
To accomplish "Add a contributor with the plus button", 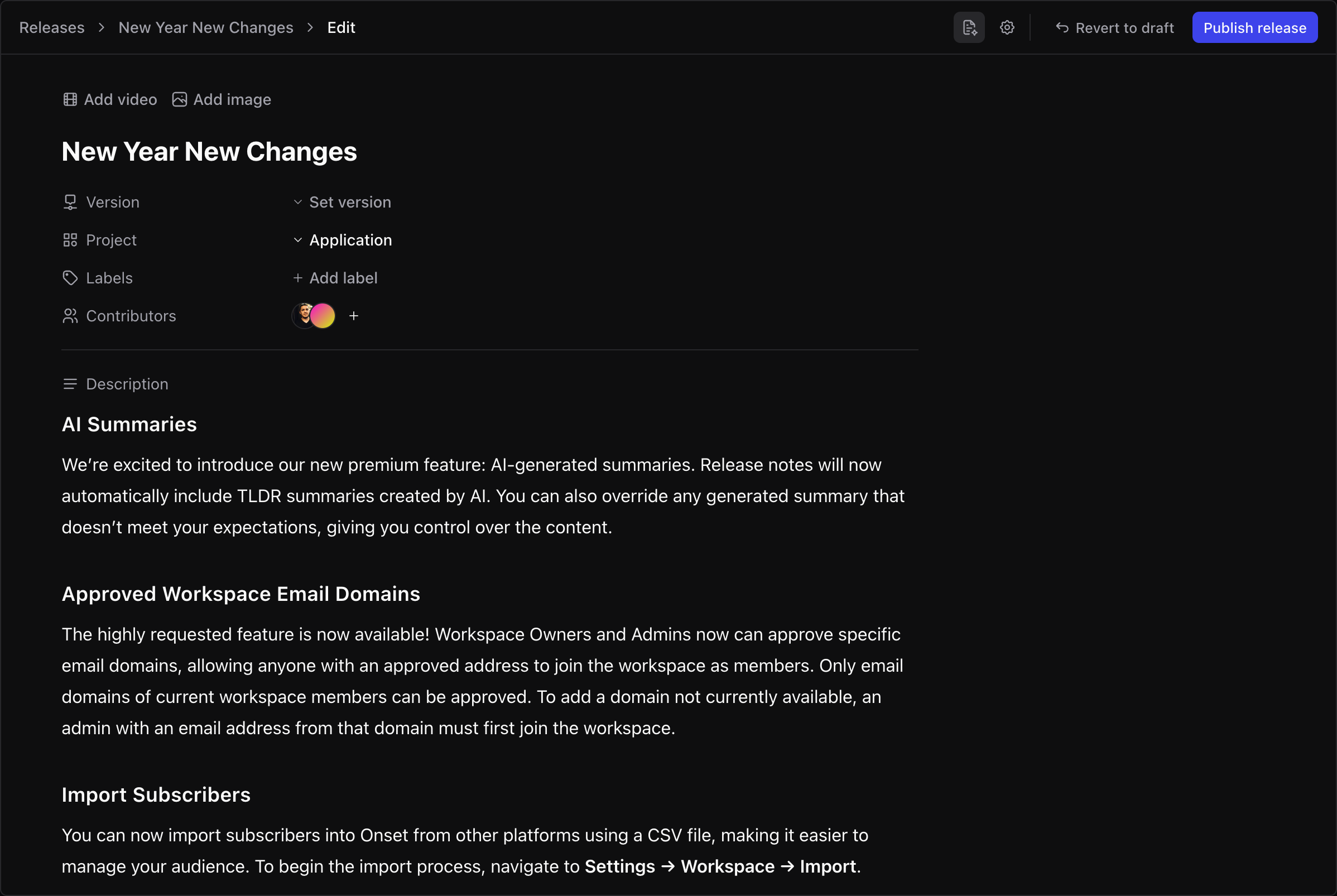I will [354, 315].
